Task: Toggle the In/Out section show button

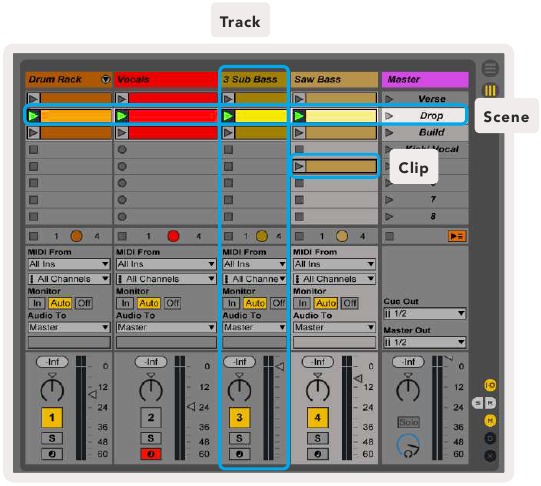Action: (x=490, y=385)
